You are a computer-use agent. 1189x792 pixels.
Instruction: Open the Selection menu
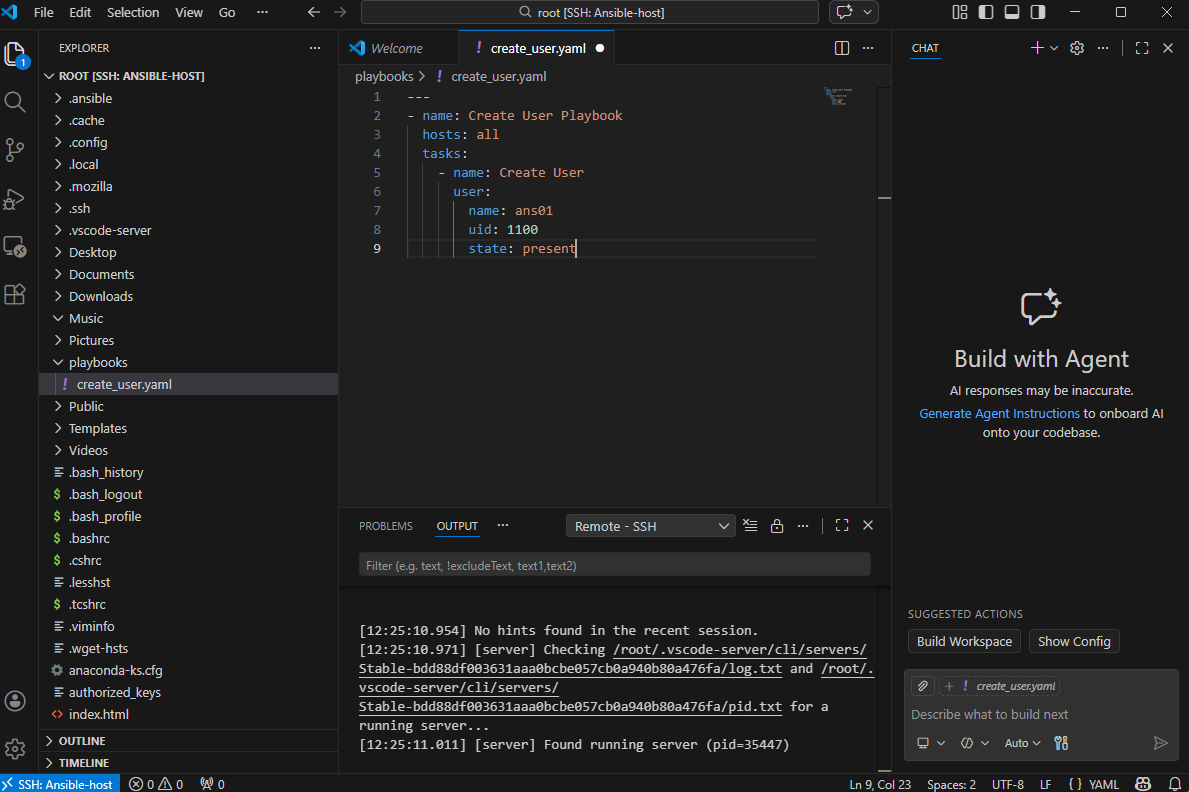pos(133,12)
